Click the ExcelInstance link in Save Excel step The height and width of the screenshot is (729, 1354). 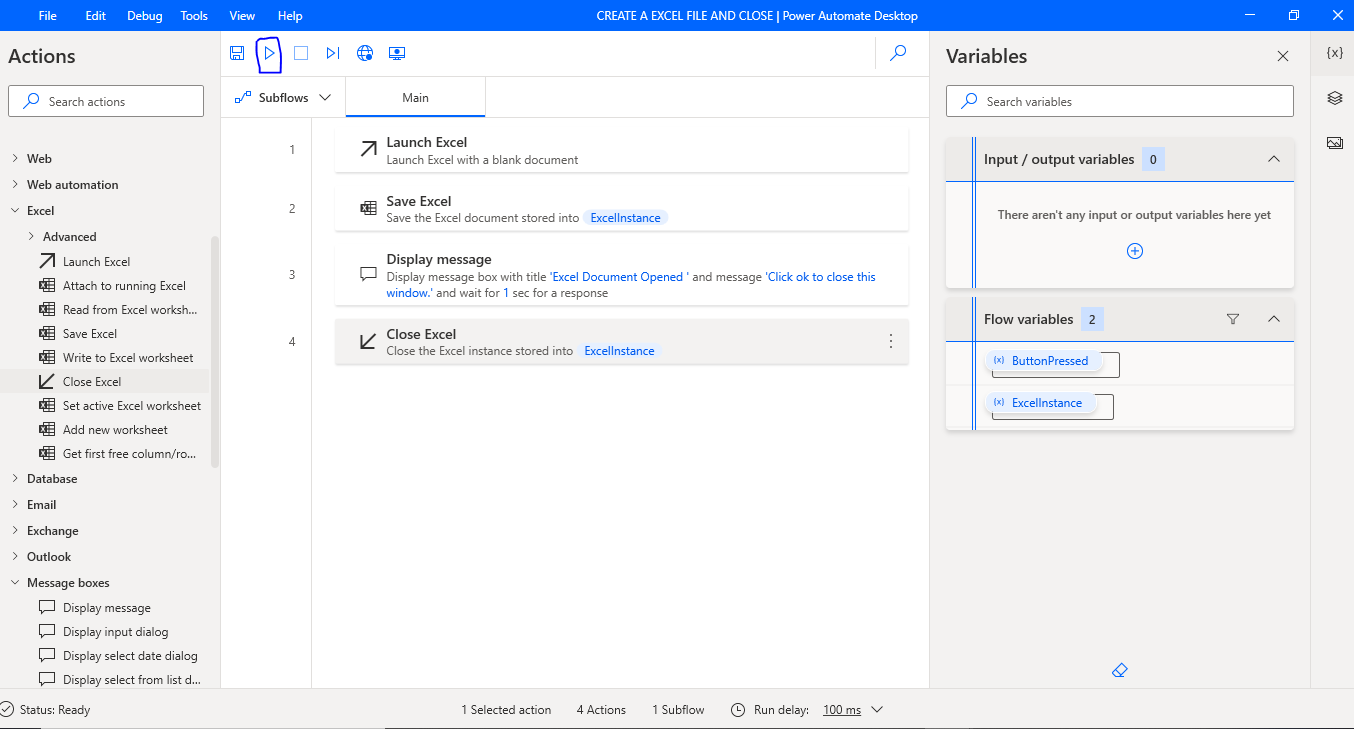625,218
